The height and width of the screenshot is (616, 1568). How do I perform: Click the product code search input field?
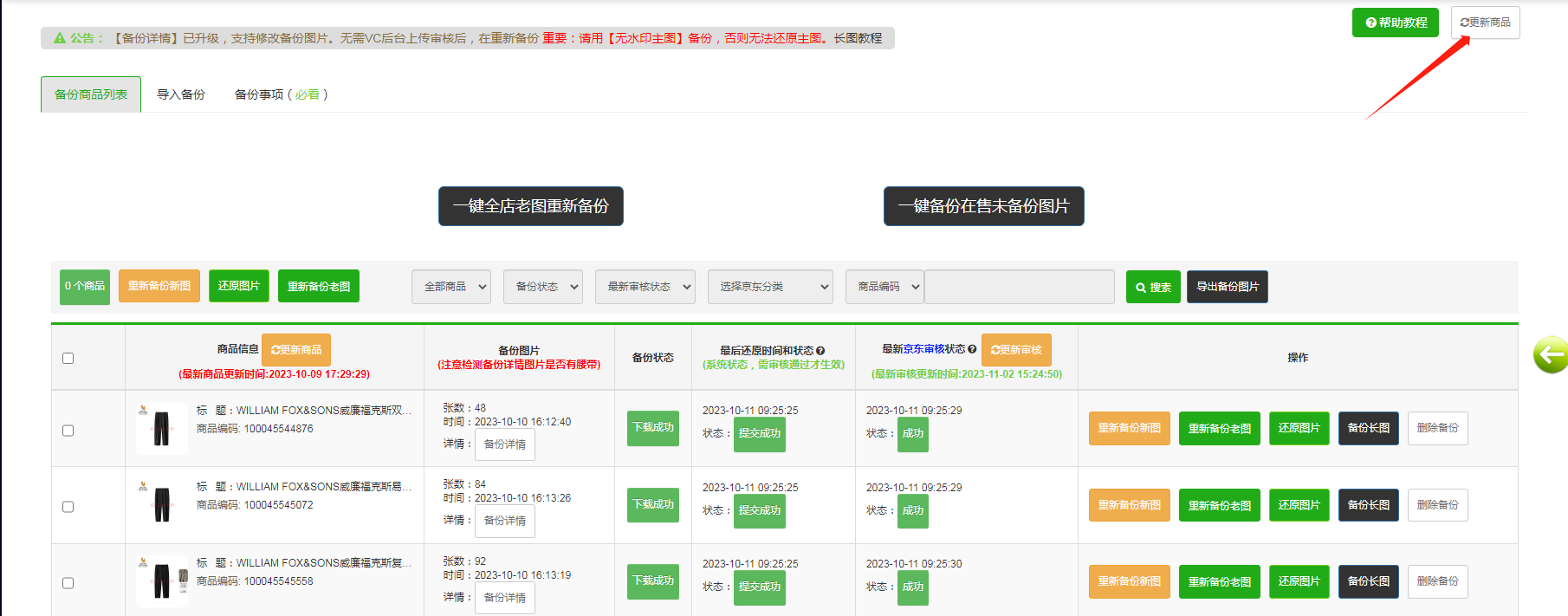(1019, 287)
